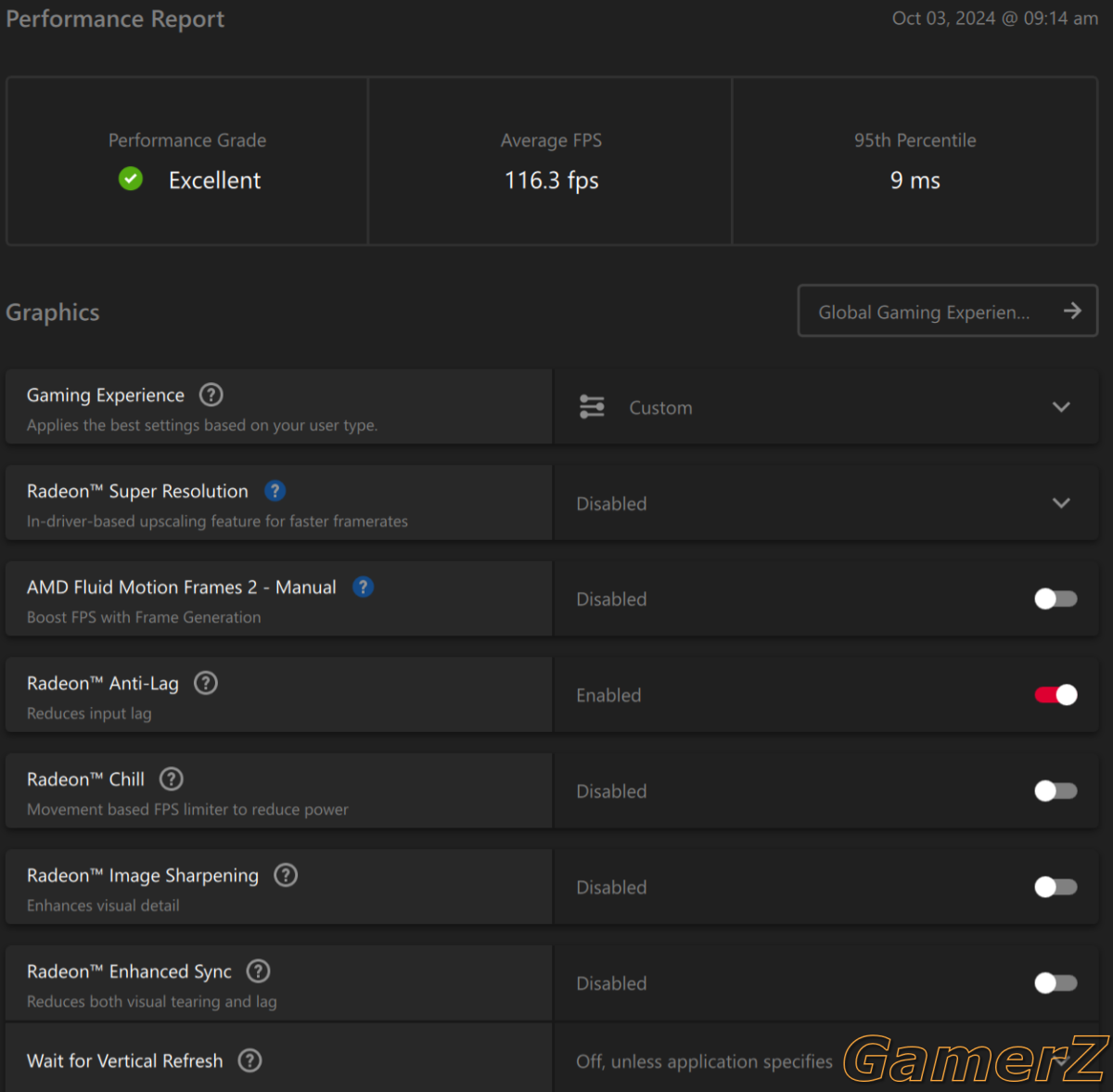
Task: Click the Graphics section heading
Action: [53, 313]
